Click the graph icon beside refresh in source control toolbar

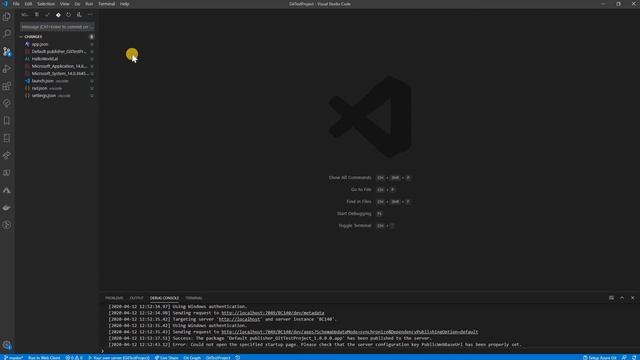pos(79,15)
